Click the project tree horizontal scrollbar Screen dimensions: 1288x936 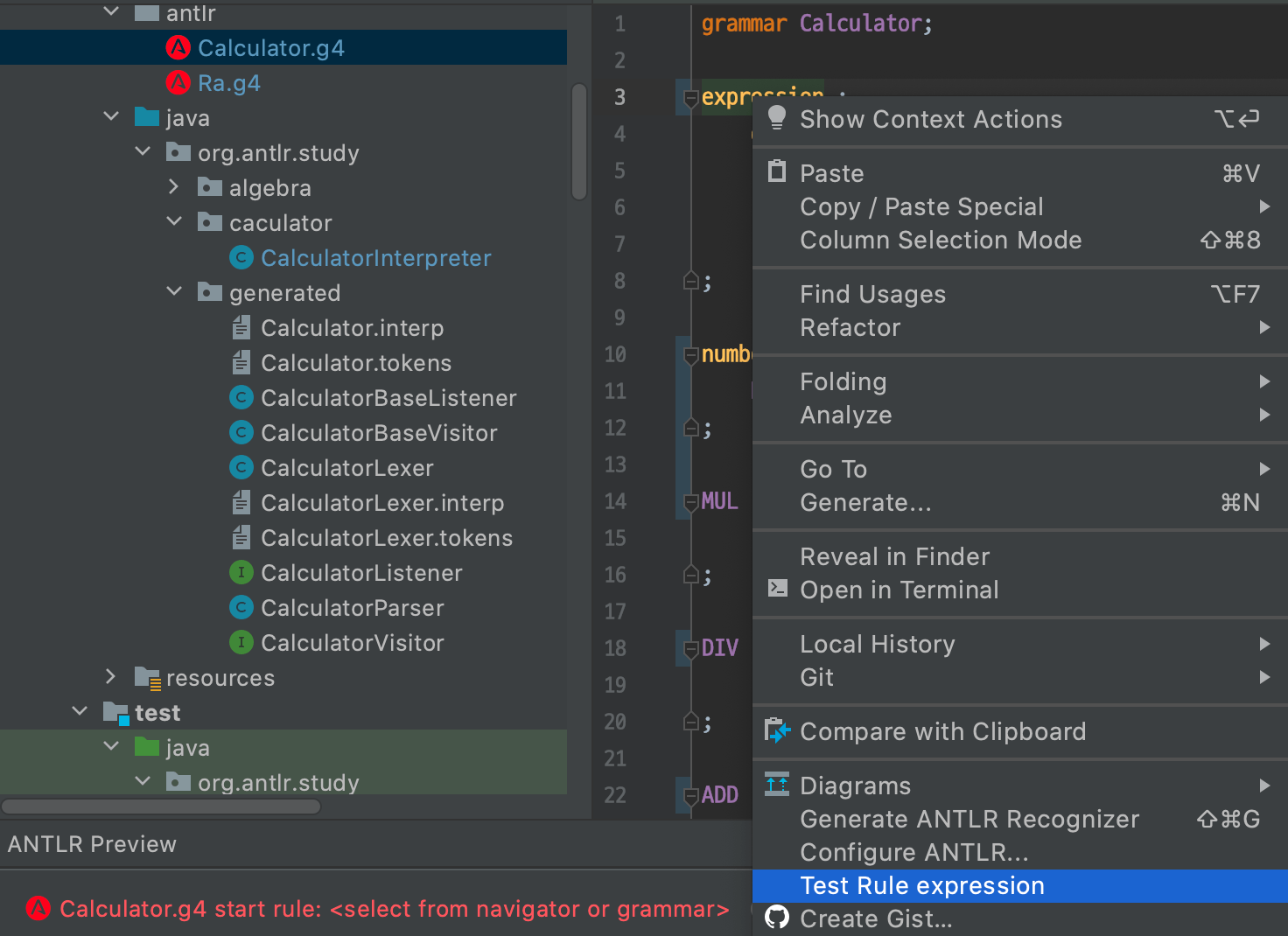[161, 806]
